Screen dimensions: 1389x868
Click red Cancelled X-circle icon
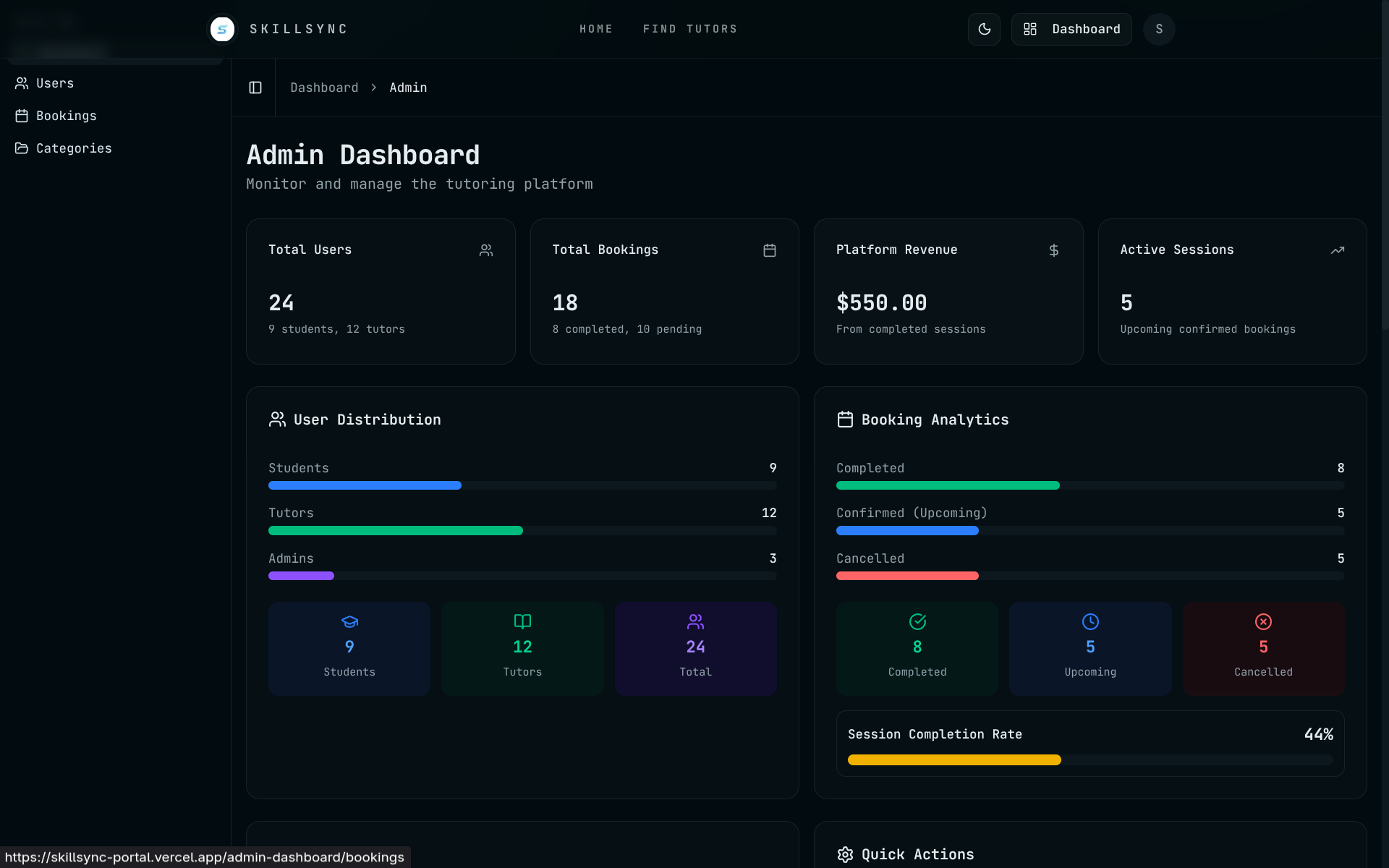coord(1263,621)
